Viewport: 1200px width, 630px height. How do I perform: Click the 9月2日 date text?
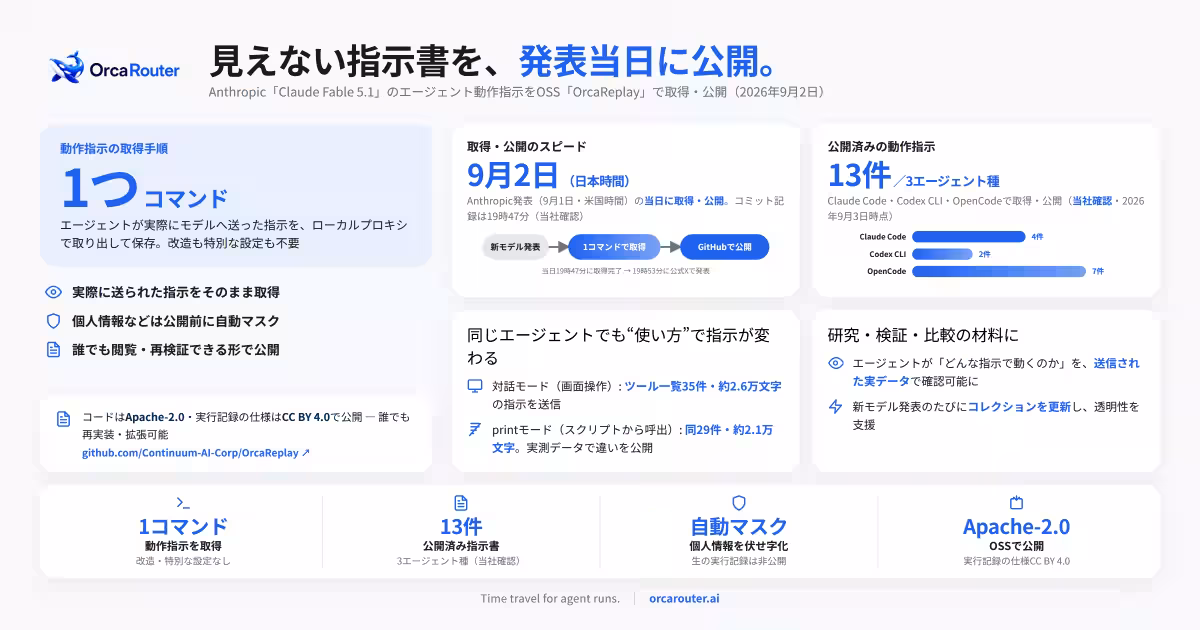(512, 176)
